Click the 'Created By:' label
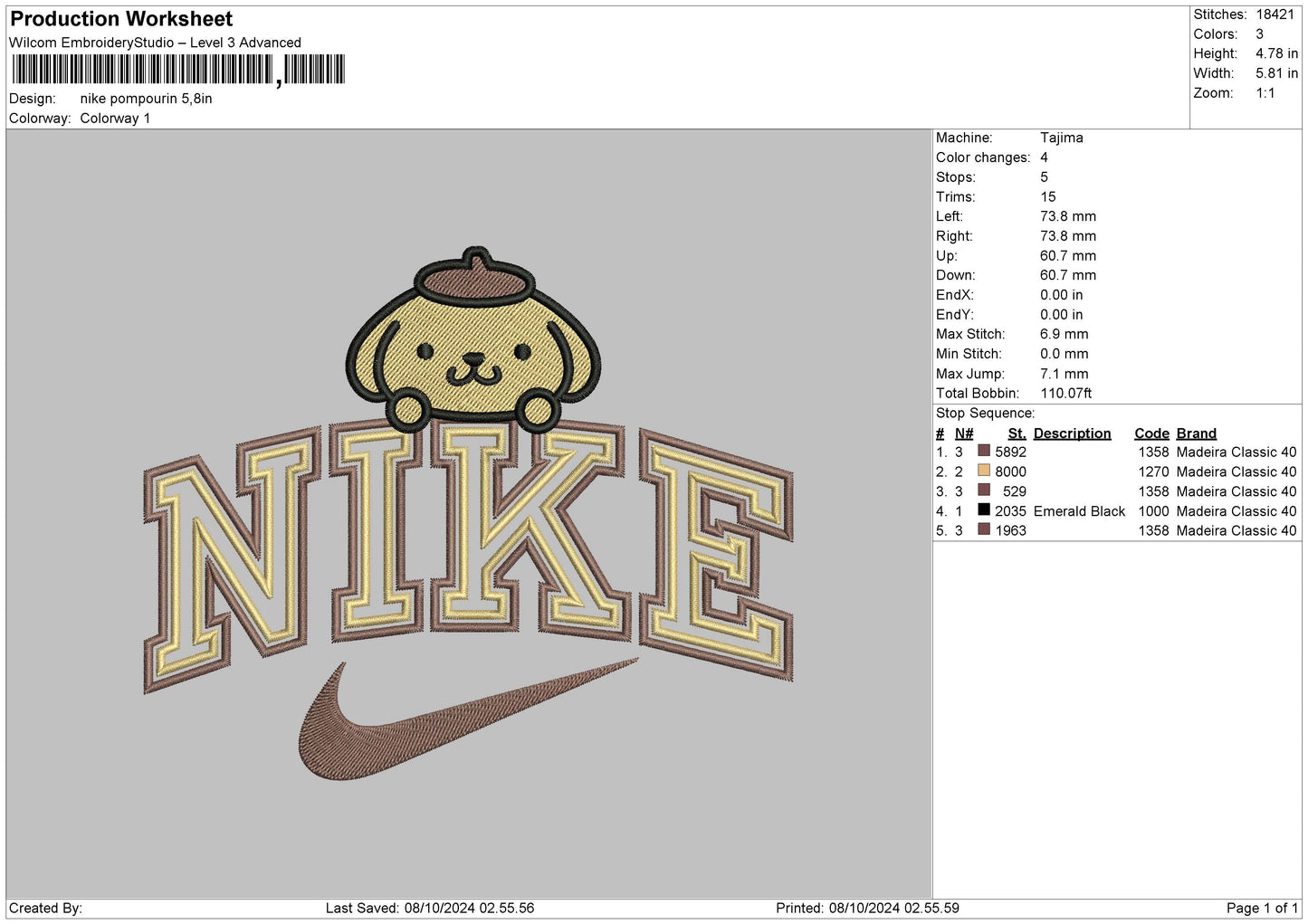 45,908
